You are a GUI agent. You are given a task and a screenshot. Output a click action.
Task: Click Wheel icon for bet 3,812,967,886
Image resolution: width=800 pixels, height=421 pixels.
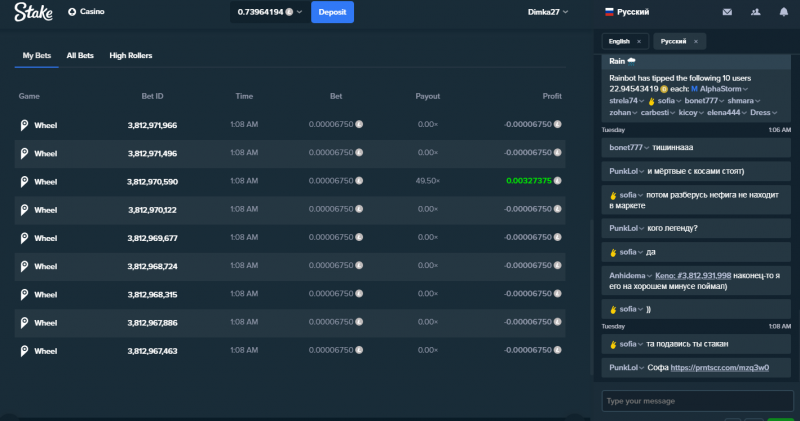click(x=24, y=323)
